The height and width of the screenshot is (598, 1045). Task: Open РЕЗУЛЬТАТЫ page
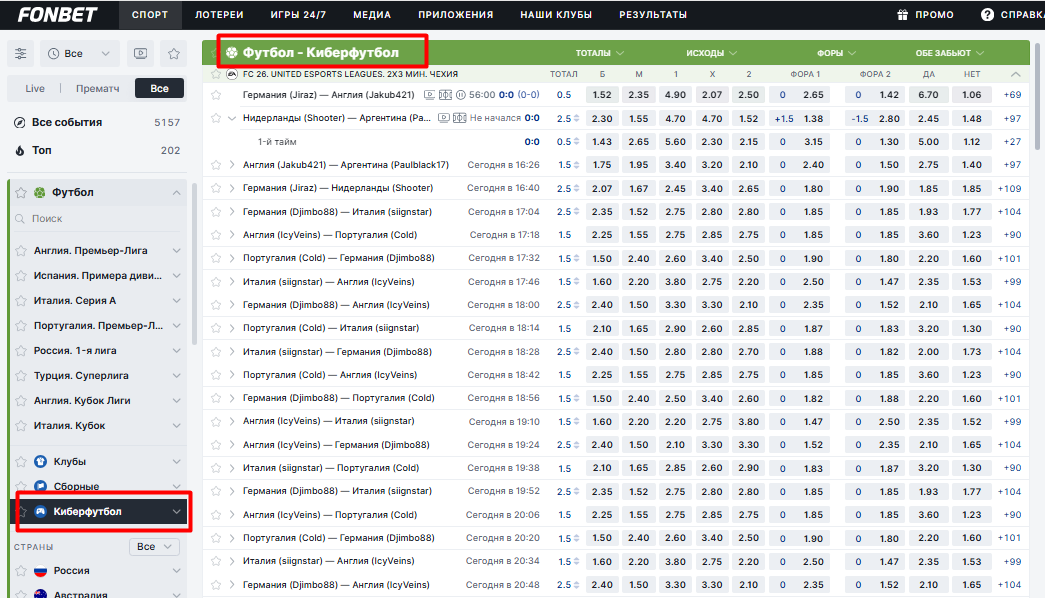[x=653, y=15]
